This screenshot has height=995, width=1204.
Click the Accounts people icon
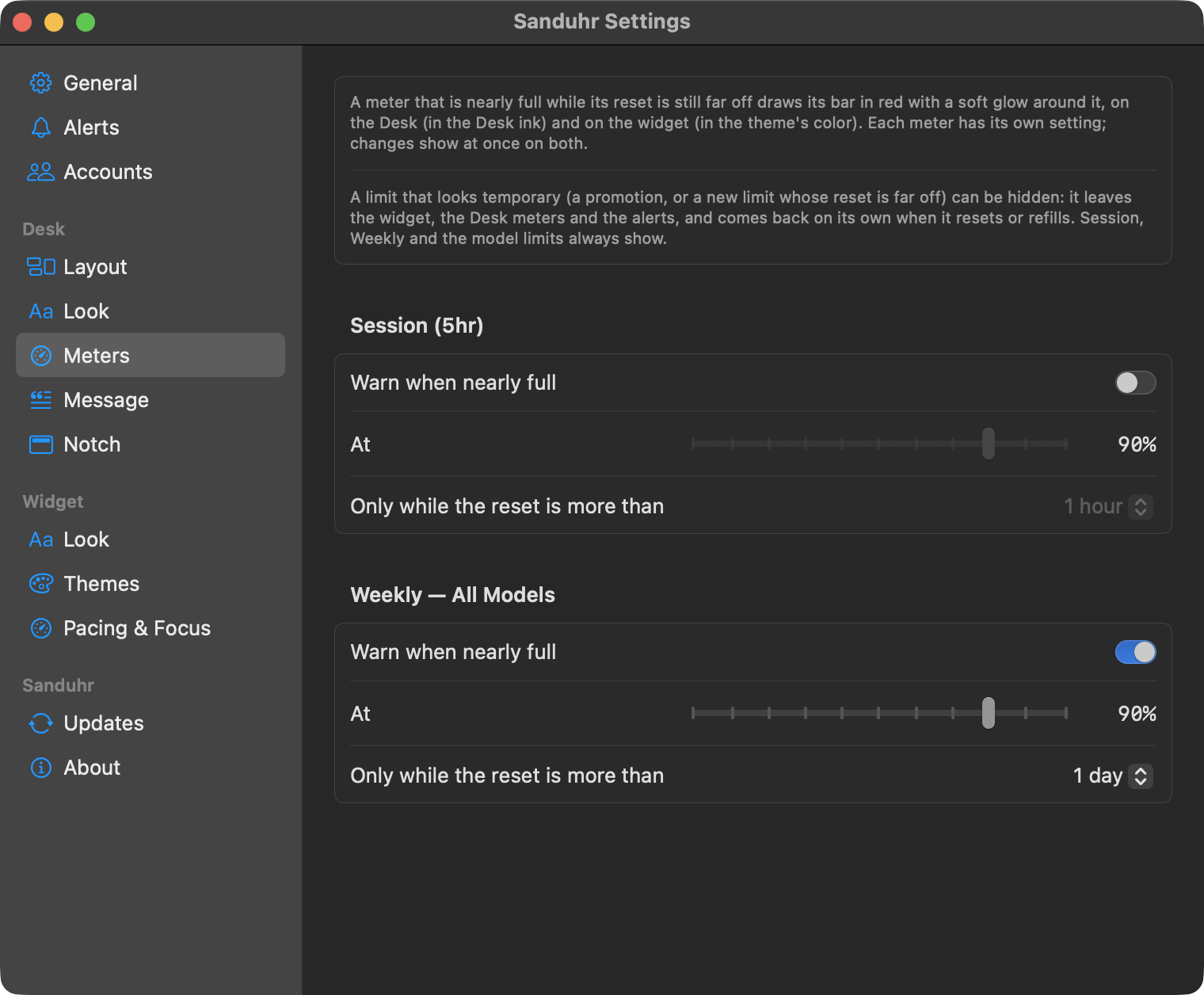40,172
